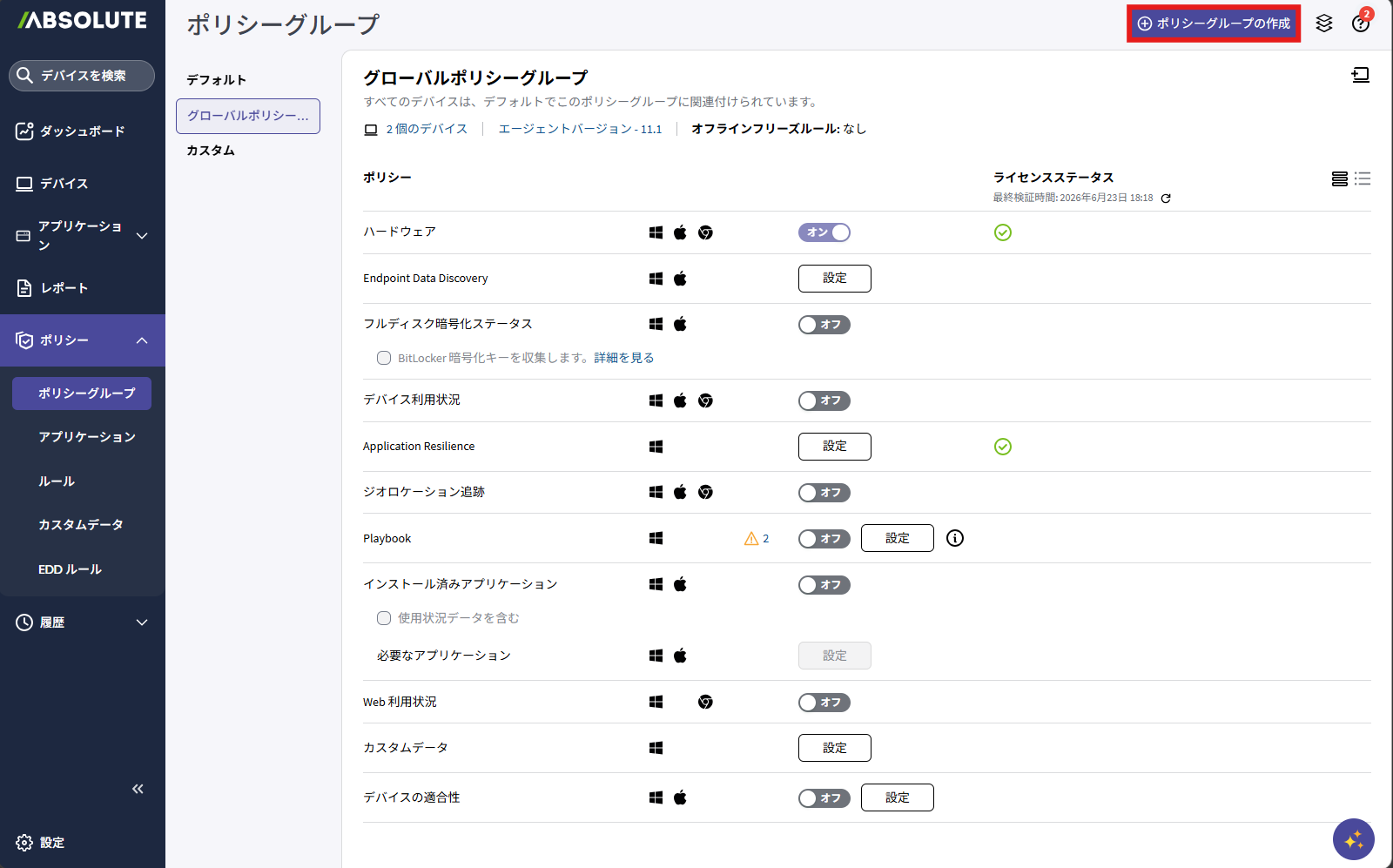Open the 2 devices link
The height and width of the screenshot is (868, 1393).
click(427, 129)
